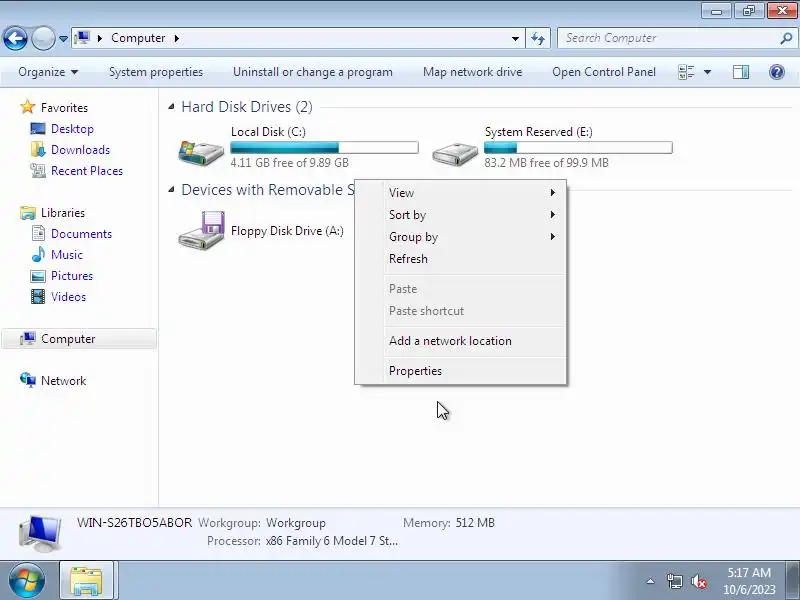Click System properties in the toolbar
The width and height of the screenshot is (800, 600).
point(156,72)
